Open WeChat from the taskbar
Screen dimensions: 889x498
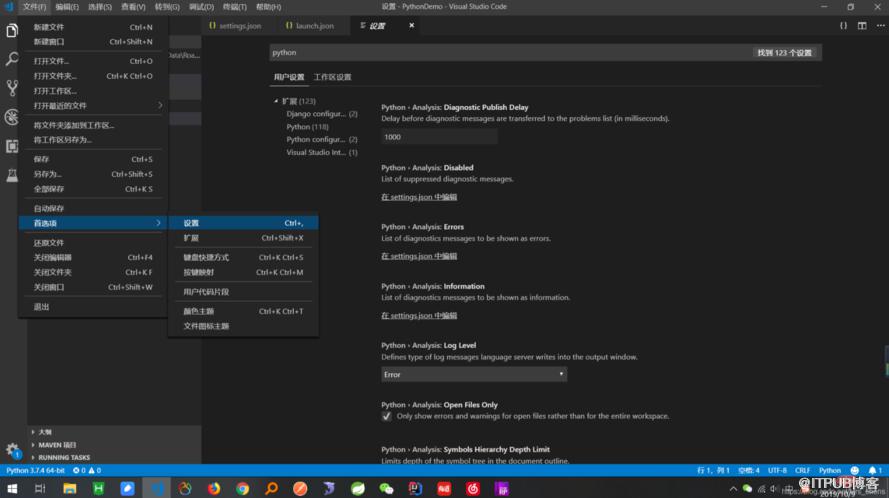[x=386, y=488]
